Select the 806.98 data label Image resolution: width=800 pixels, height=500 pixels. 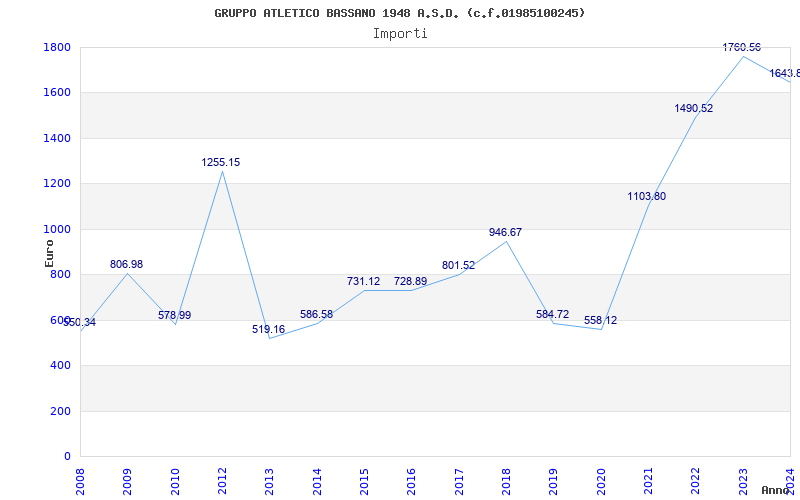tap(127, 264)
